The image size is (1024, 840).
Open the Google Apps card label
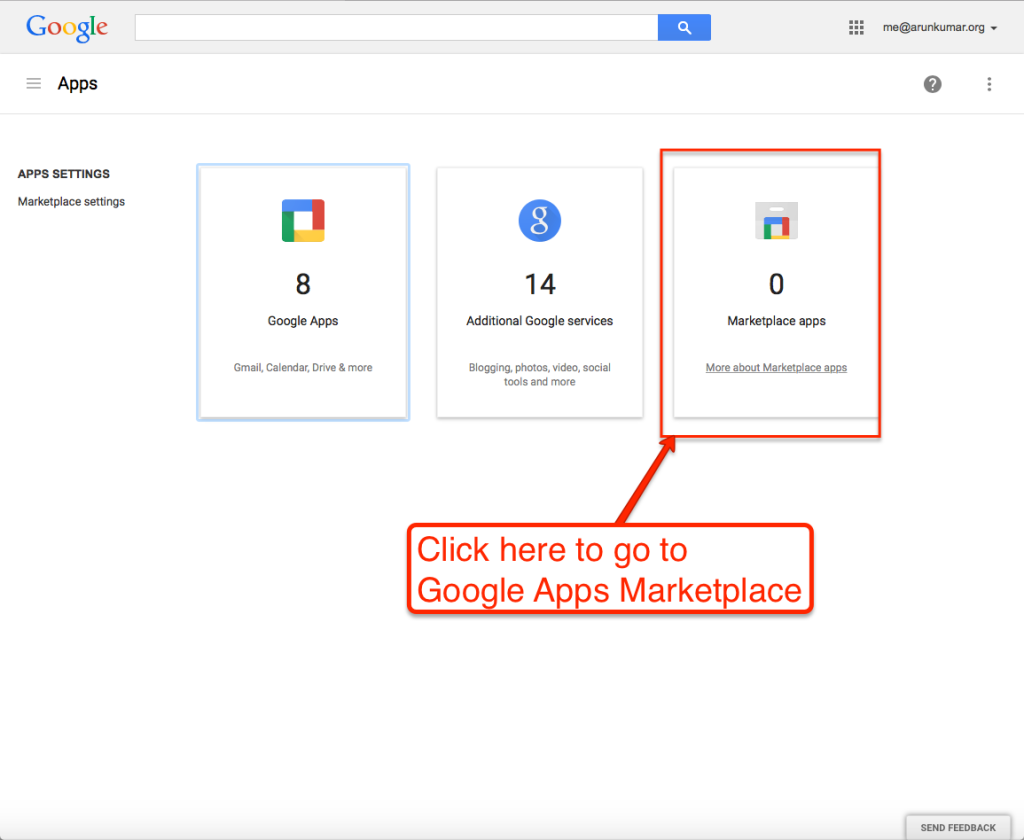tap(303, 321)
